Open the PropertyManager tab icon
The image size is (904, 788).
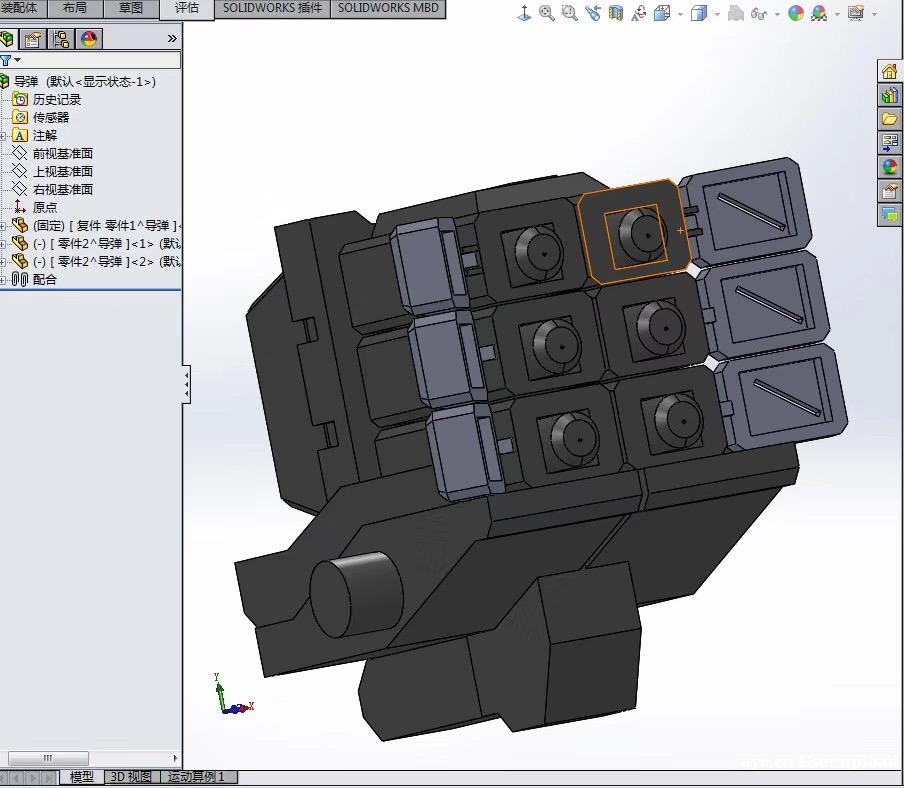tap(34, 39)
